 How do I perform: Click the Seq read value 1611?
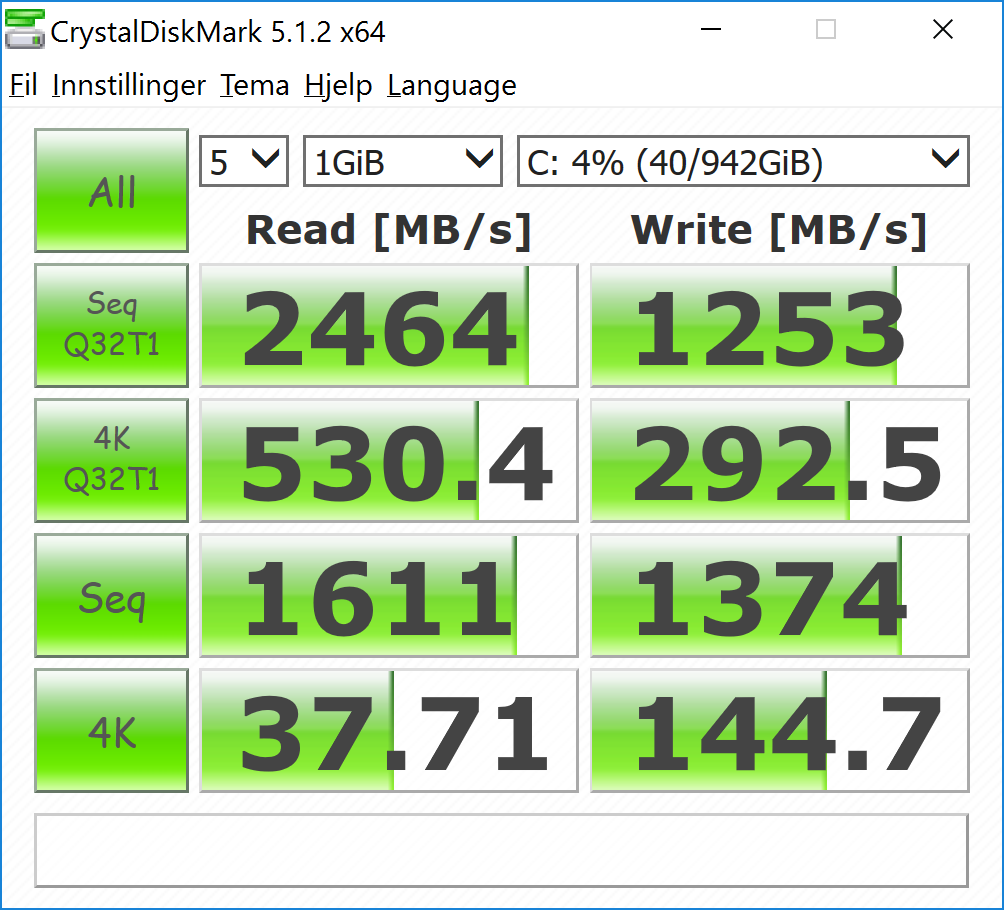(x=389, y=596)
